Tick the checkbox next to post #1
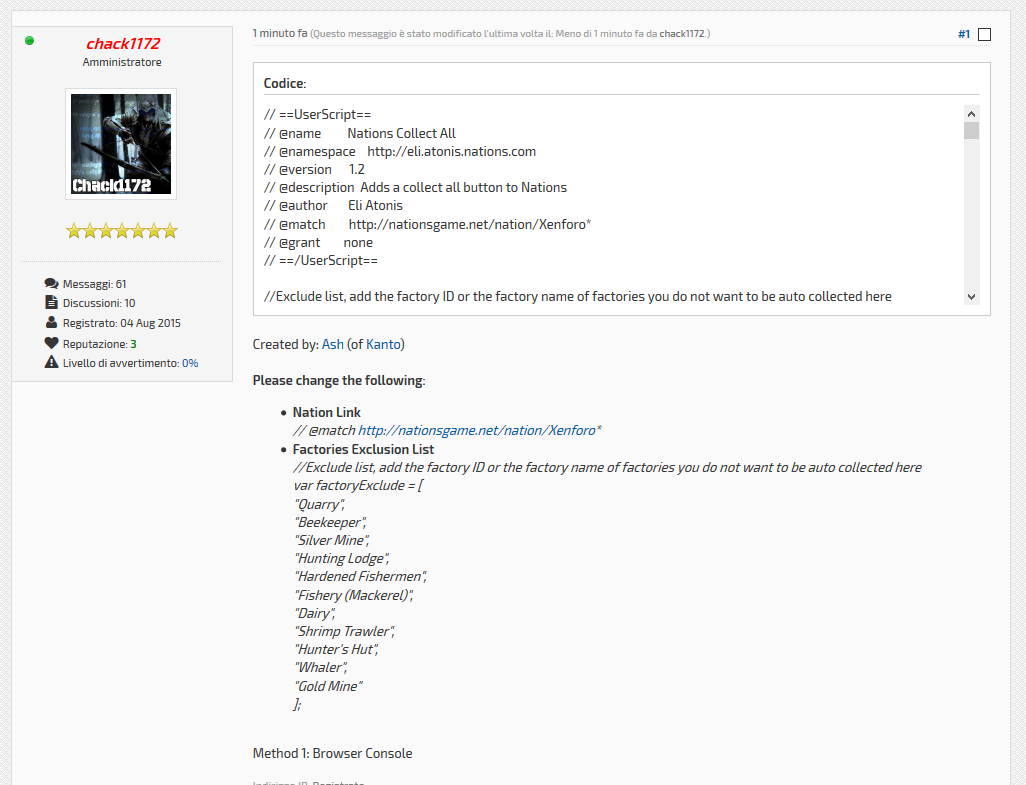Screen dimensions: 1026x785 [984, 34]
